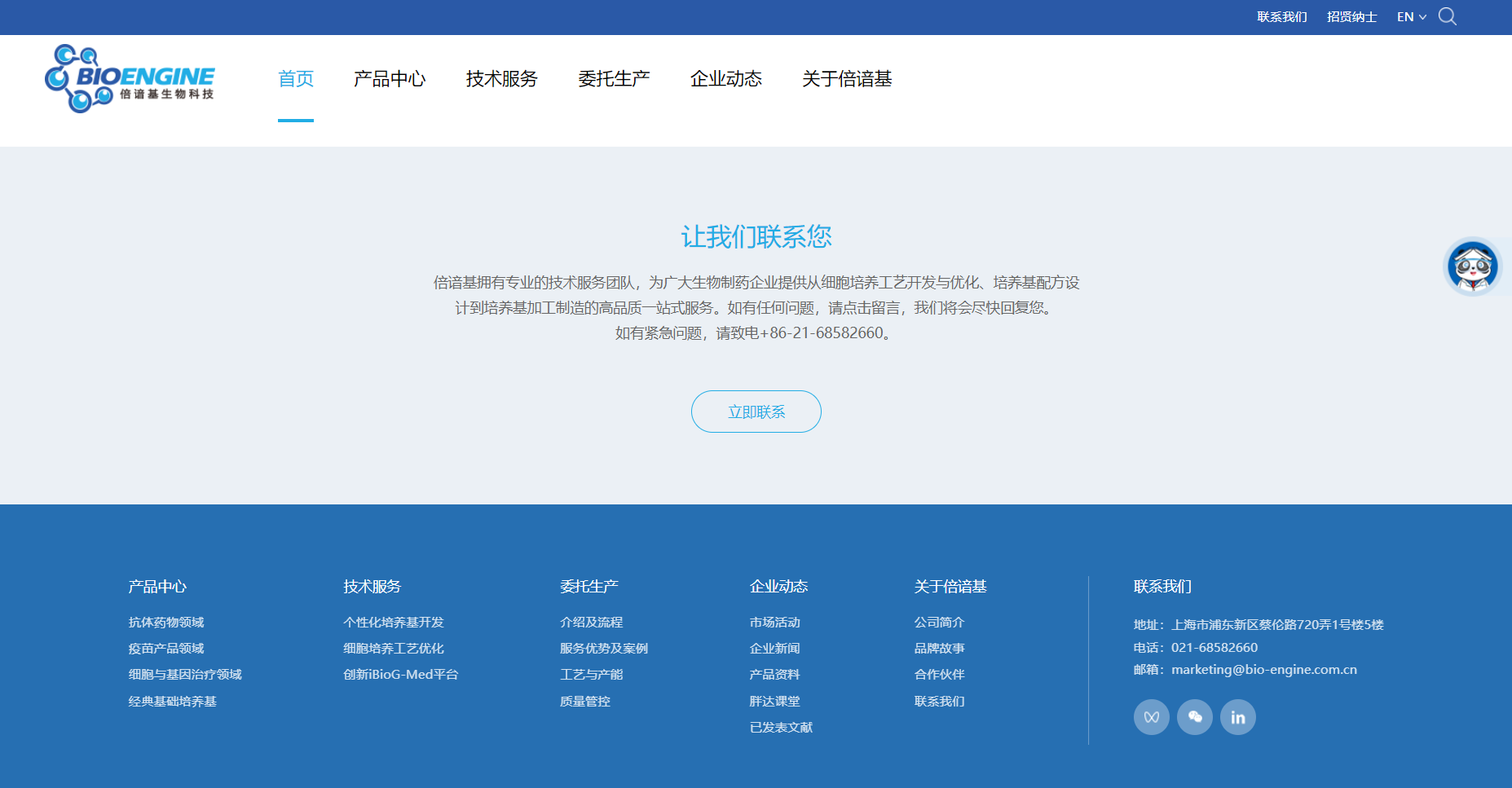This screenshot has width=1512, height=788.
Task: Click the WeChat icon in footer
Action: click(x=1194, y=717)
